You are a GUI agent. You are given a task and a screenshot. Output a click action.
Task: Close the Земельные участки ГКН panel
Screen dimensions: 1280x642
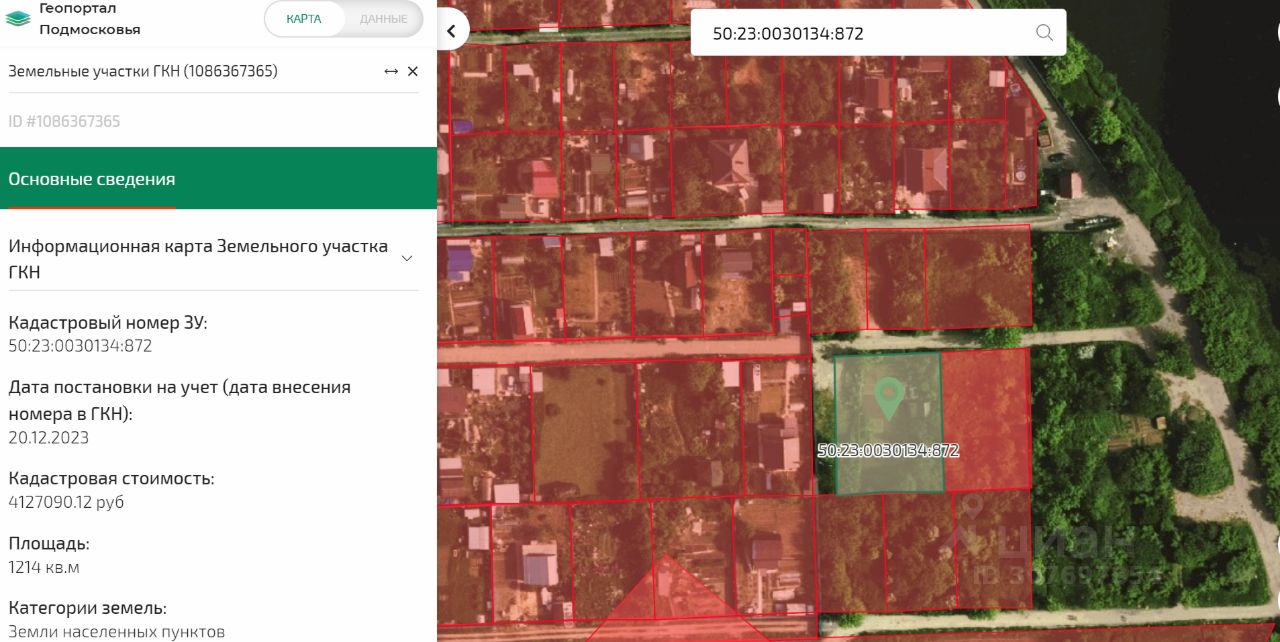[413, 71]
